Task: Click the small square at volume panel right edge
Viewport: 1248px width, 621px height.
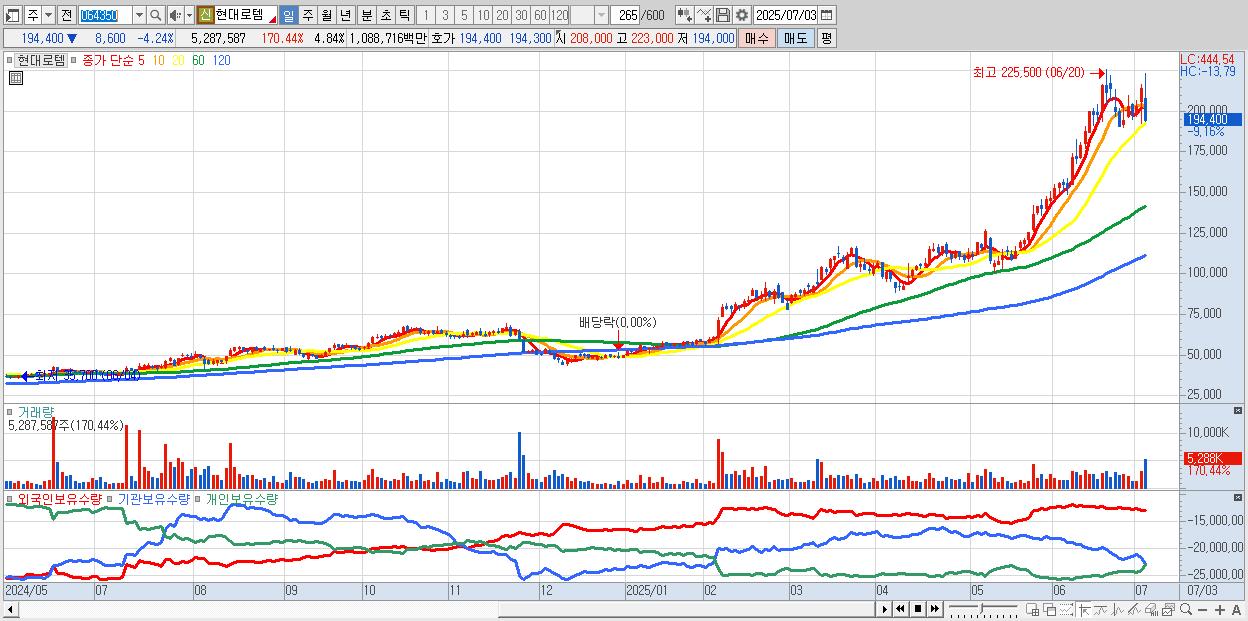Action: tap(1238, 411)
